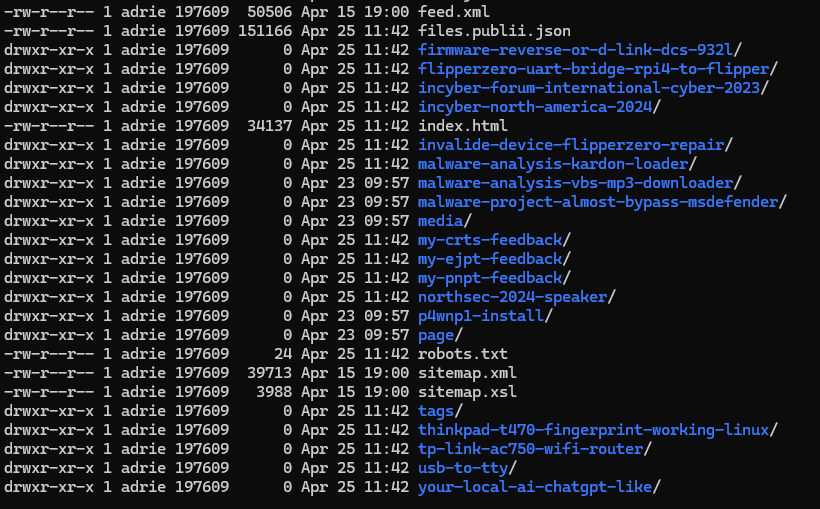This screenshot has height=509, width=820.
Task: Select the tags directory name
Action: click(x=436, y=411)
